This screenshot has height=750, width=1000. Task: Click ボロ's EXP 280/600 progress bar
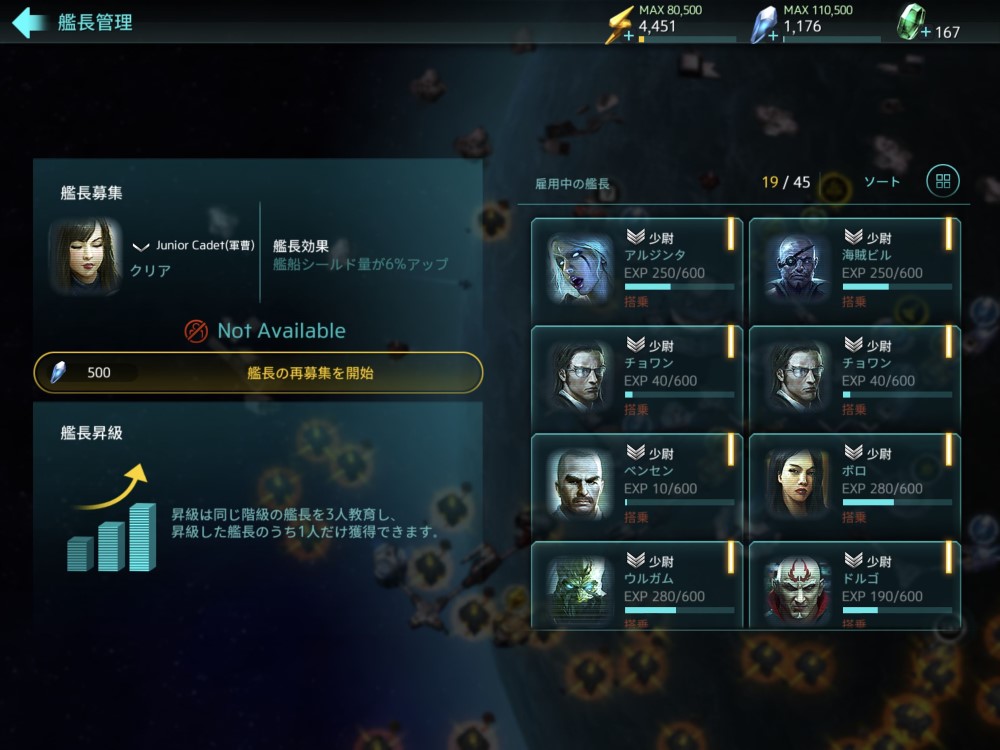click(897, 503)
